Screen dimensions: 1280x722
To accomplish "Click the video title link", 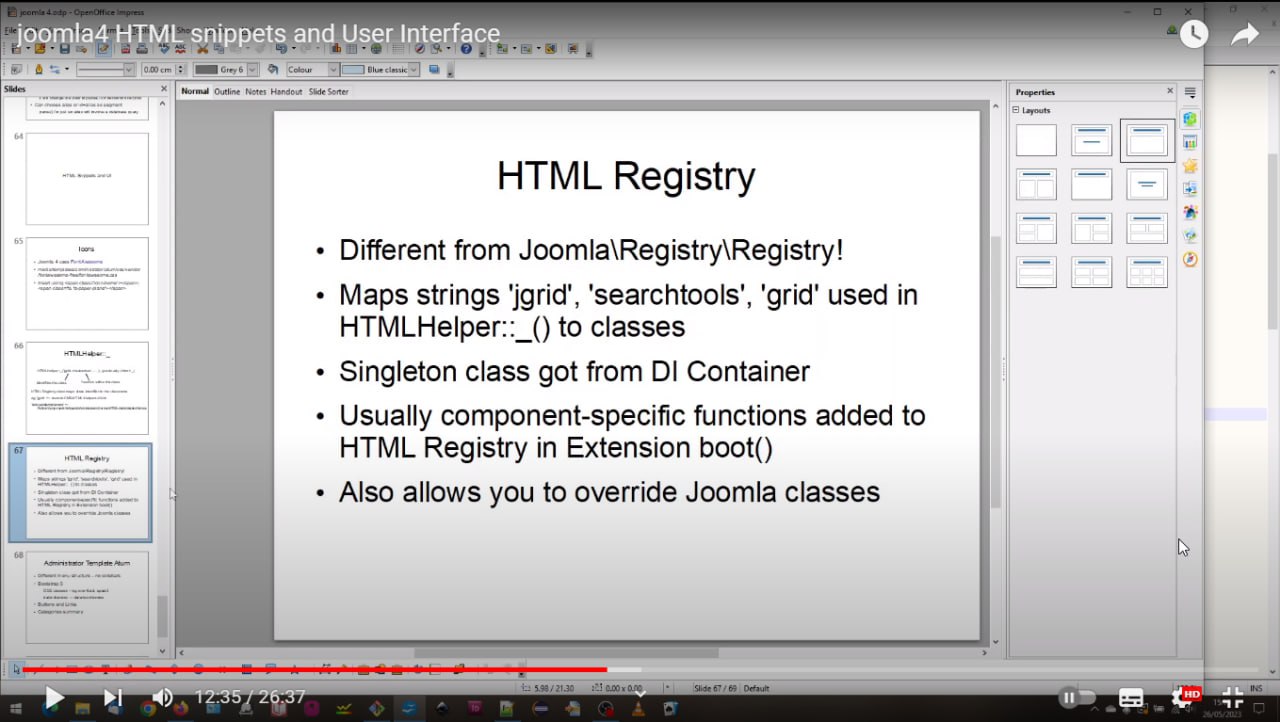I will pos(258,34).
